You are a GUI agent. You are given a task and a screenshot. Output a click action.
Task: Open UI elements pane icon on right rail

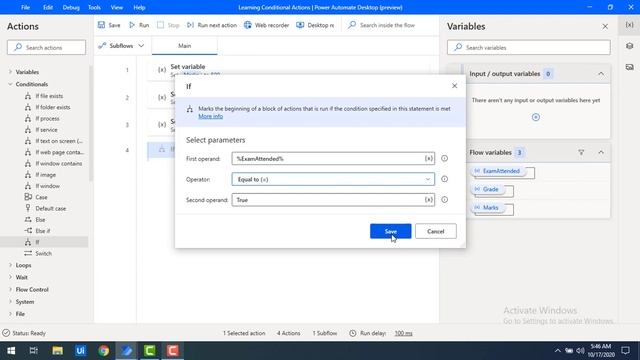tap(629, 46)
